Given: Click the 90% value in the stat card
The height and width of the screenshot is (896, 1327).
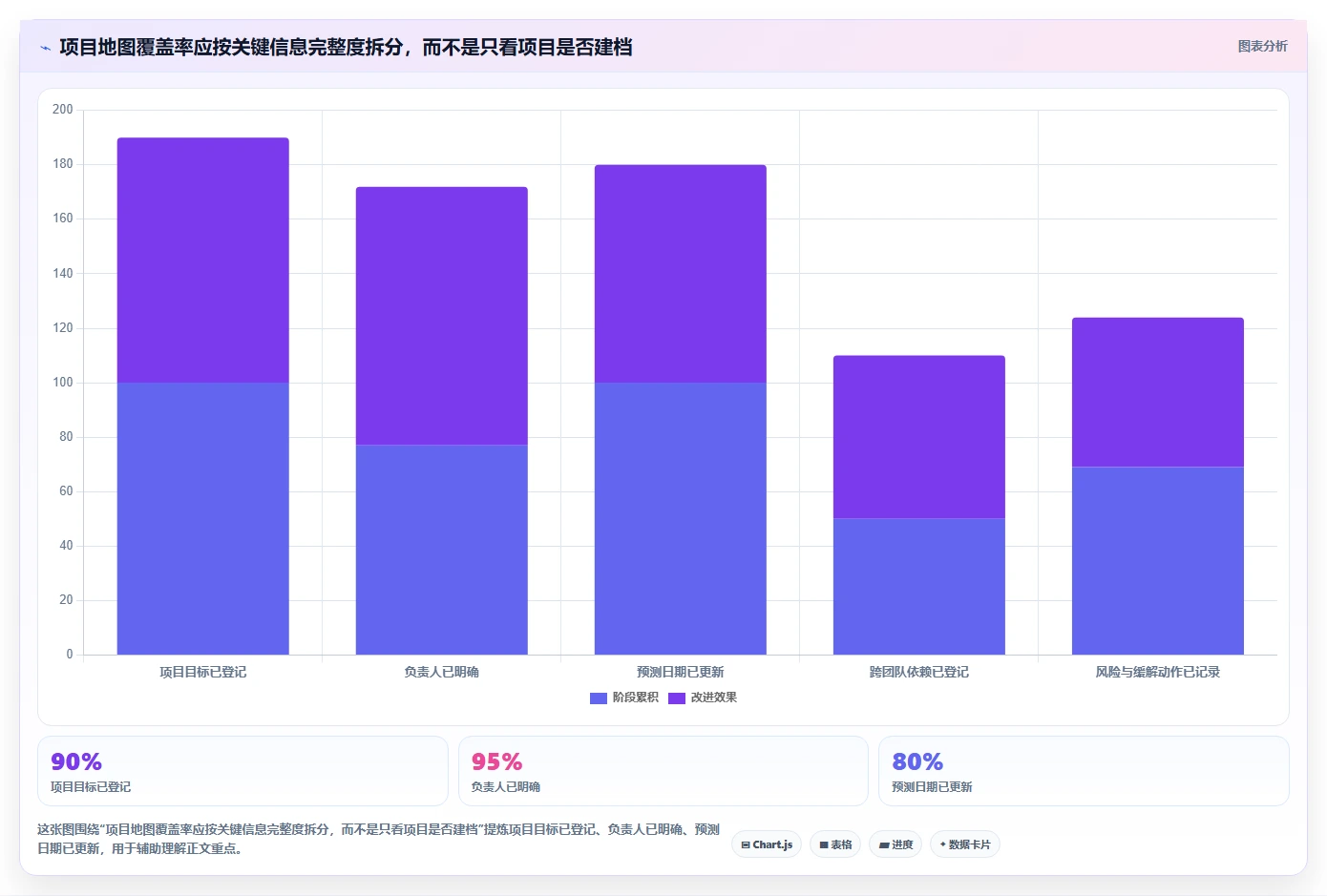Looking at the screenshot, I should pyautogui.click(x=76, y=761).
